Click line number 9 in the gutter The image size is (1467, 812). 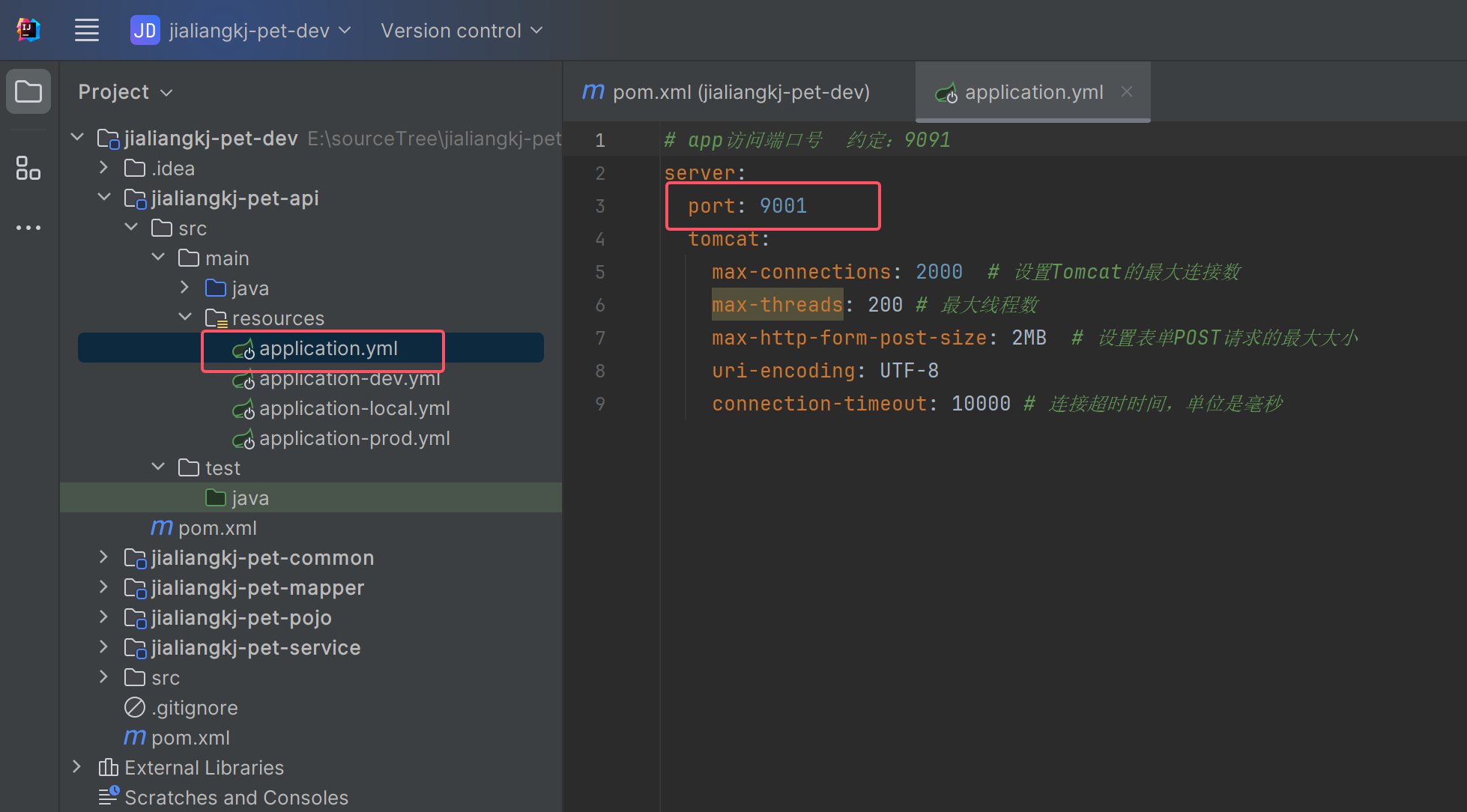[x=600, y=404]
